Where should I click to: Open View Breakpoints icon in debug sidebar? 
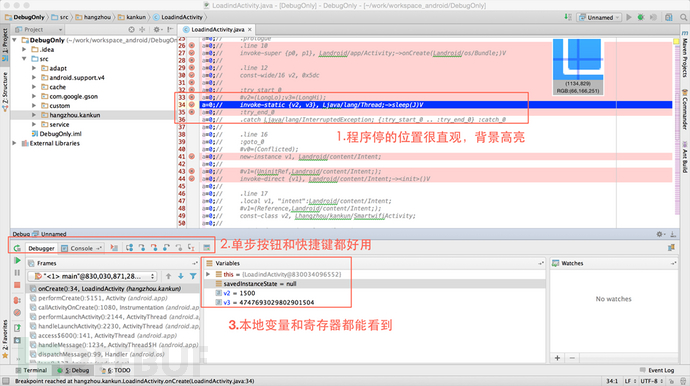coord(17,300)
